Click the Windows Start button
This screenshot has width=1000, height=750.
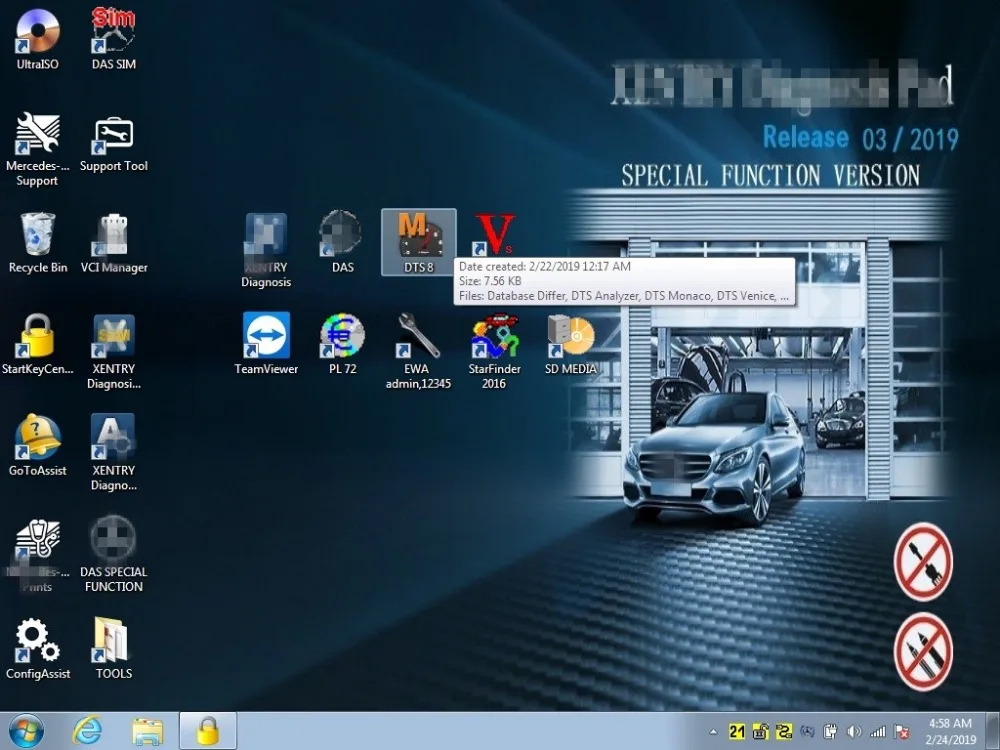(x=25, y=731)
